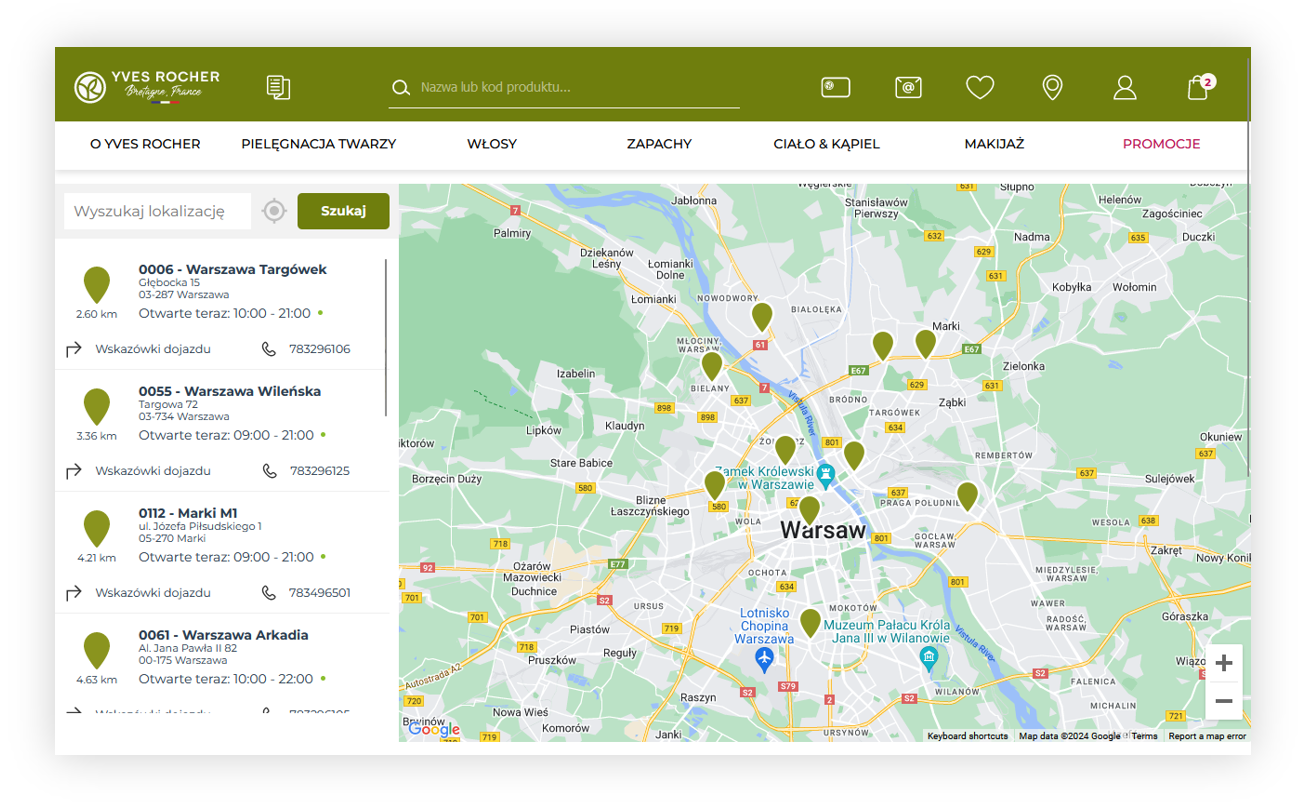The height and width of the screenshot is (802, 1308).
Task: Click phone icon next to 783296125
Action: pos(268,471)
